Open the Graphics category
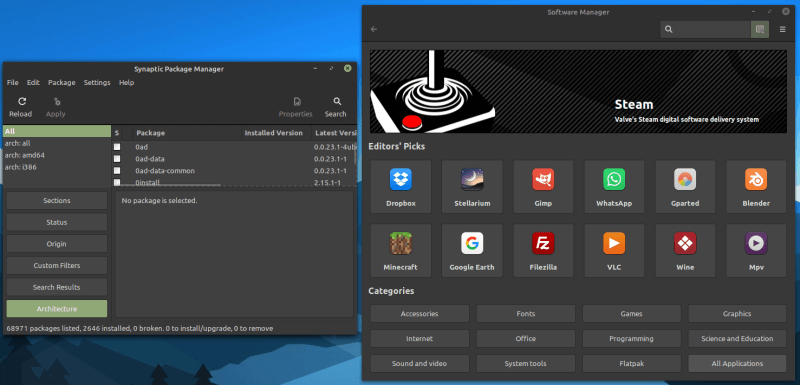The height and width of the screenshot is (385, 800). tap(737, 314)
